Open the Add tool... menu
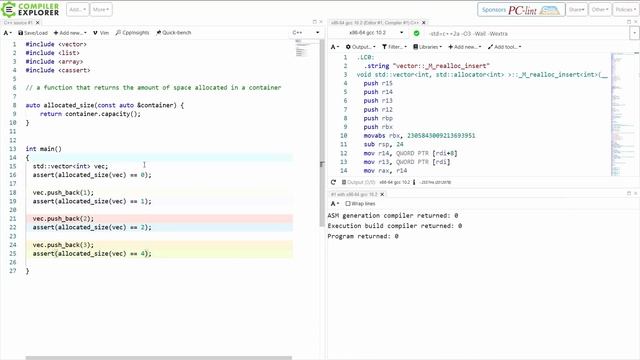Screen dimensions: 640x360 pyautogui.click(x=504, y=47)
